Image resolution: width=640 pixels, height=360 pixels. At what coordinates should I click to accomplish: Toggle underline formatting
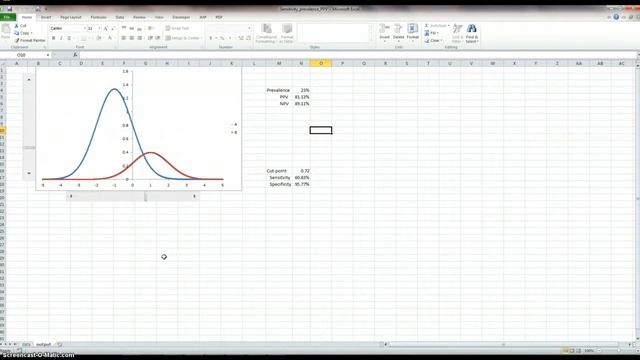click(x=69, y=38)
